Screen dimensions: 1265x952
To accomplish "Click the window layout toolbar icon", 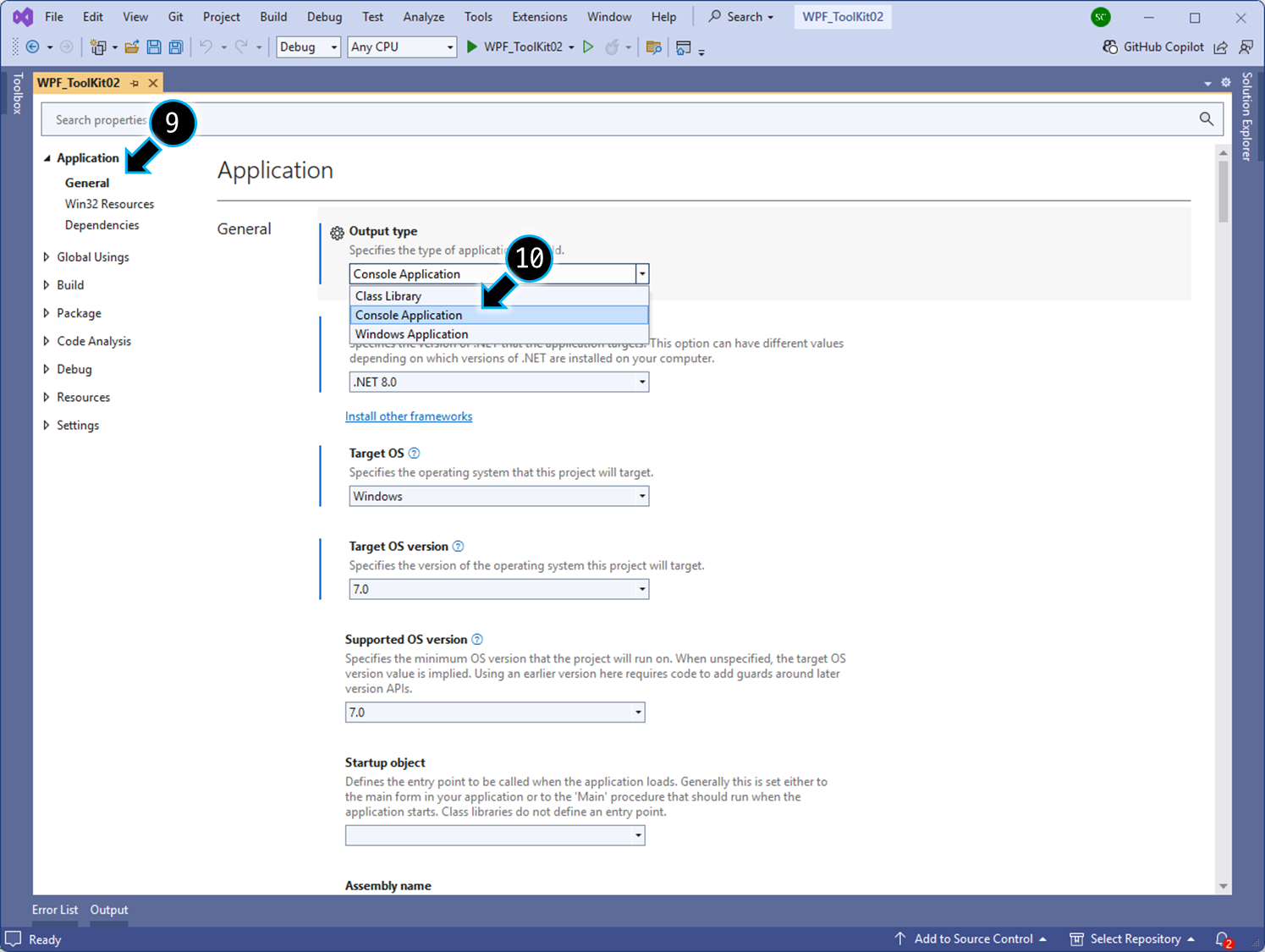I will point(684,47).
